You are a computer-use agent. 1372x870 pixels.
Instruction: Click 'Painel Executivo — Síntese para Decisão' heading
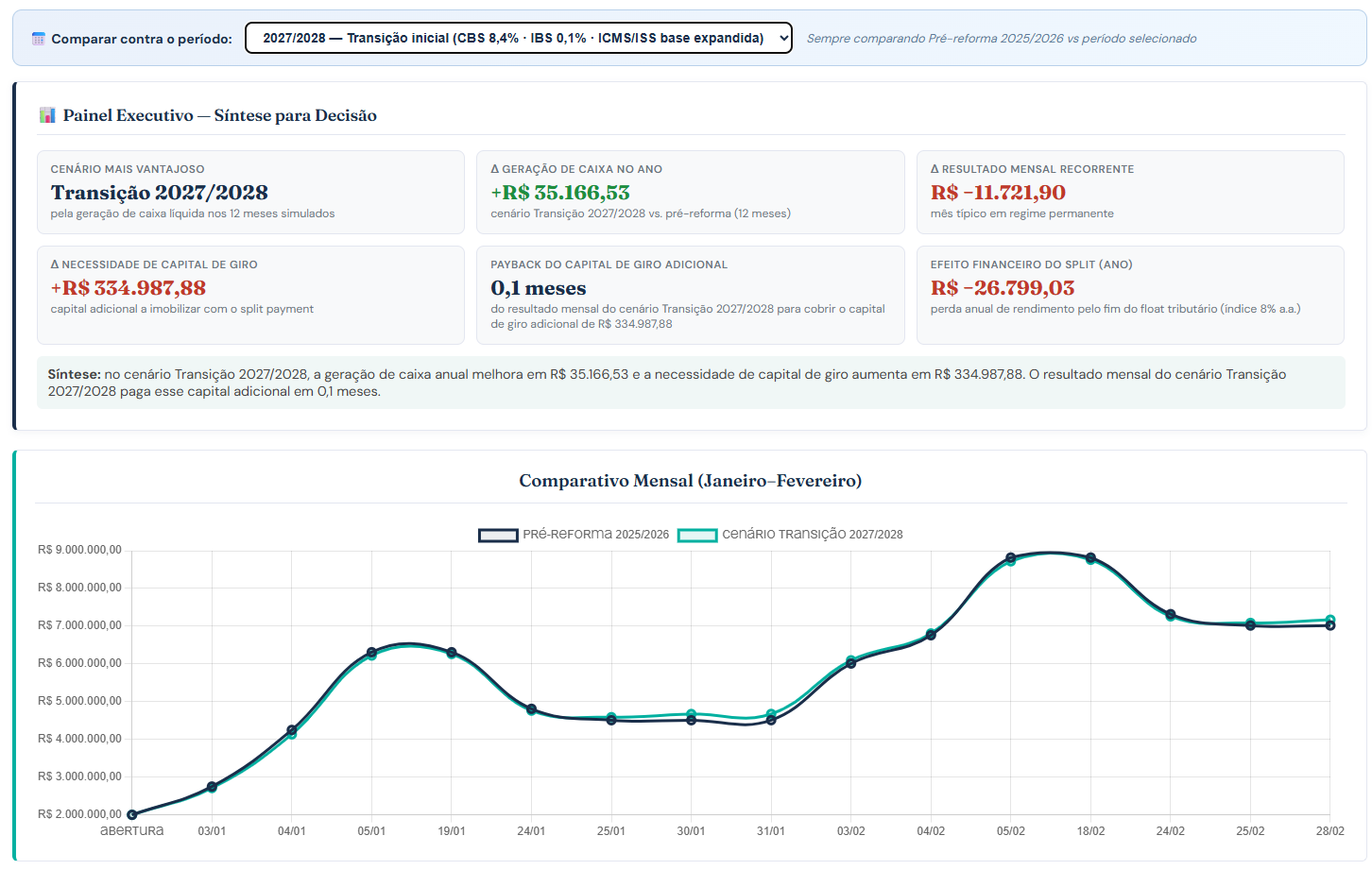[220, 115]
